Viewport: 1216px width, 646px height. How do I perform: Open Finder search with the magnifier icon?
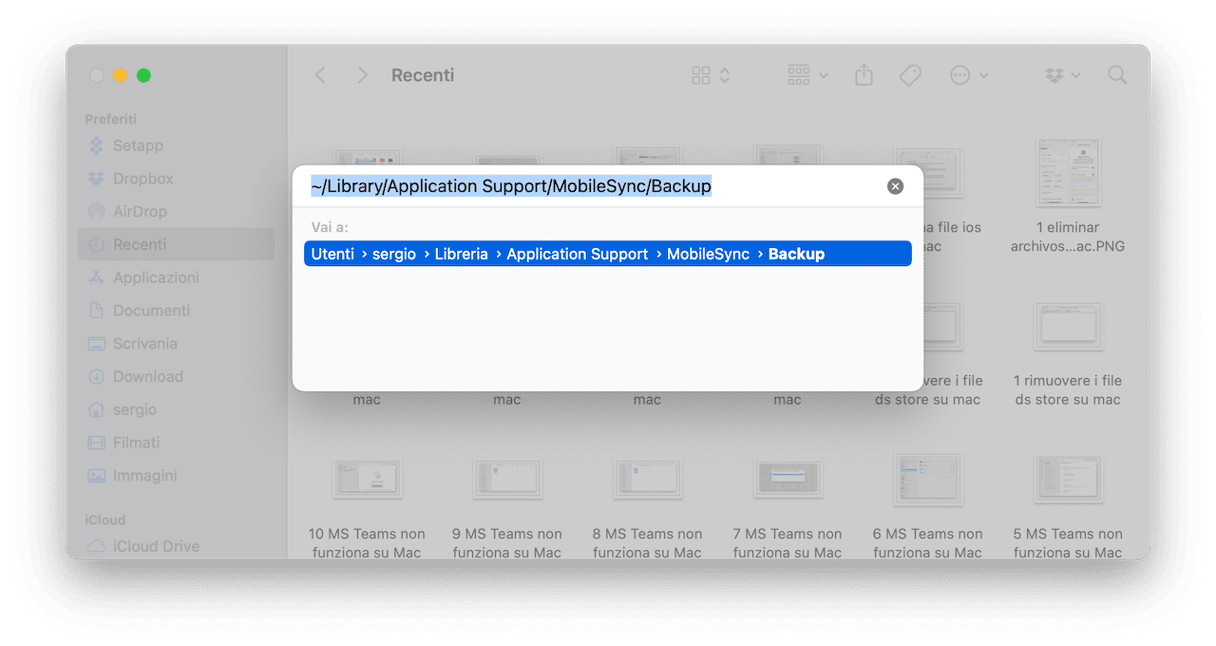click(x=1117, y=76)
